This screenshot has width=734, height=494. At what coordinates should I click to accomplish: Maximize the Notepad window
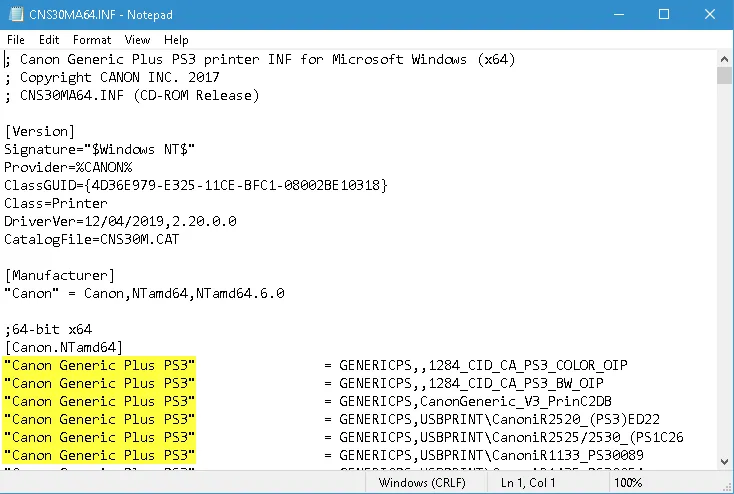[x=664, y=15]
